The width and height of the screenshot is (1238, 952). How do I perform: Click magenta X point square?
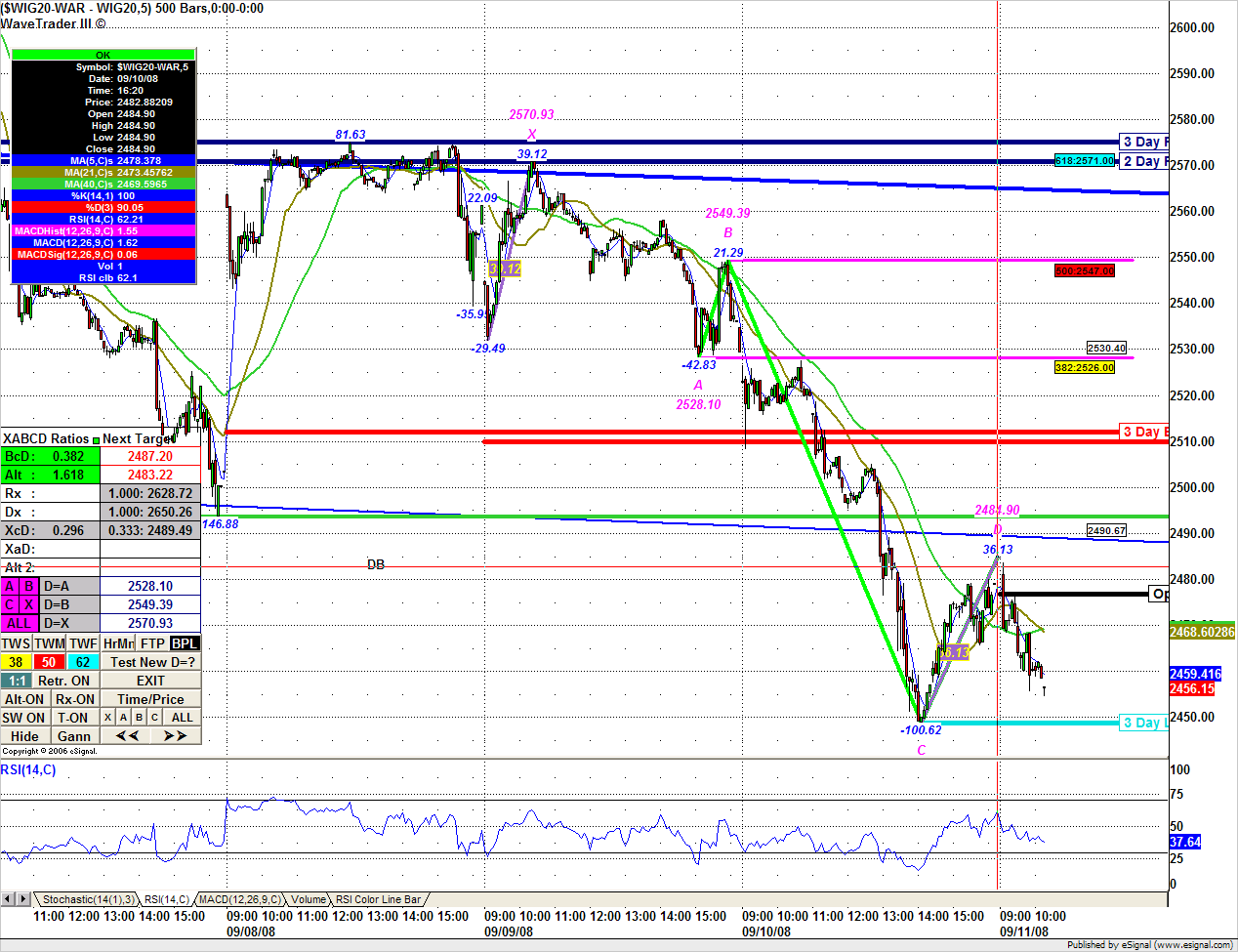tap(29, 605)
